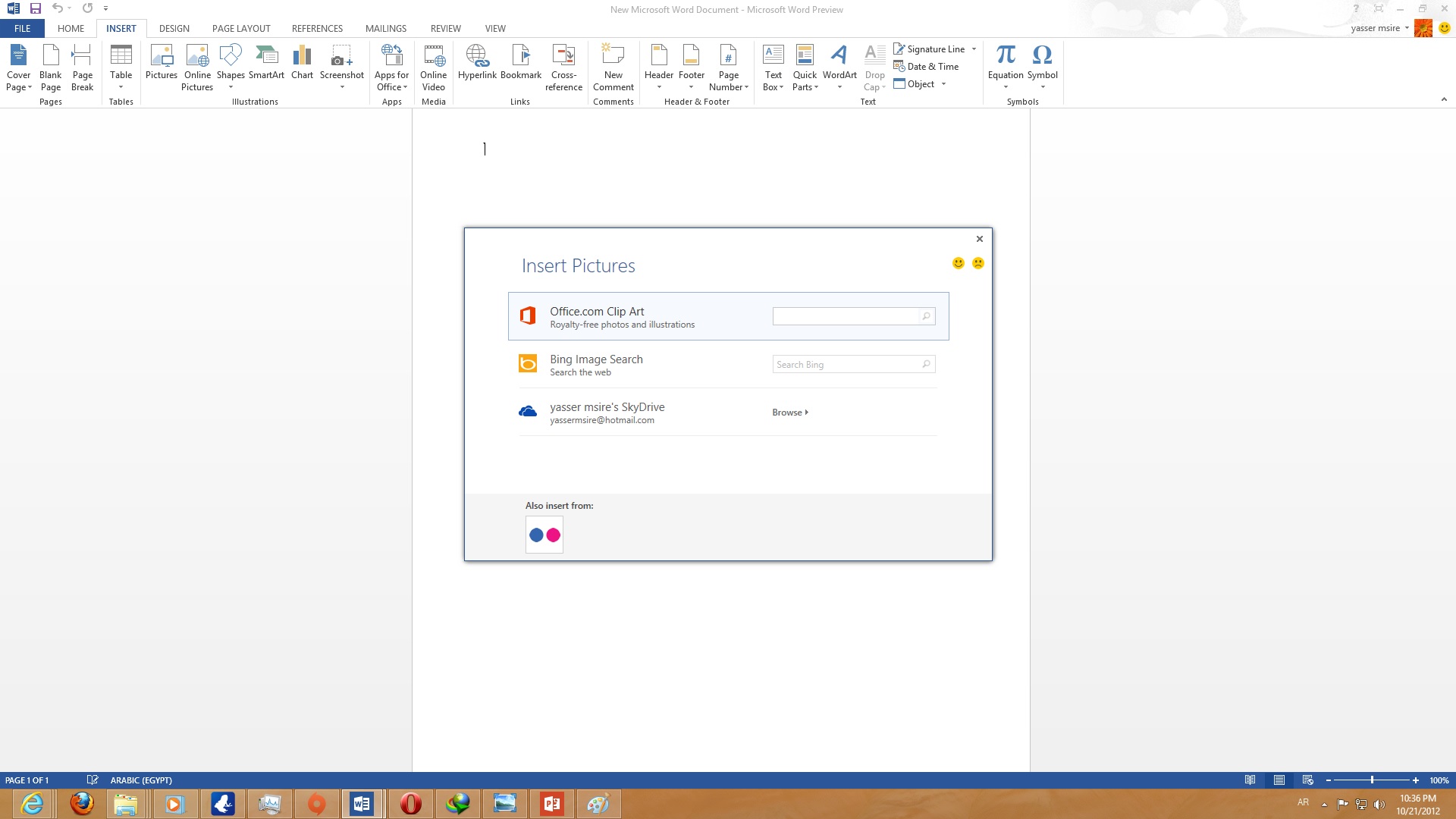Insert a SmartArt graphic
1456x819 pixels.
[x=266, y=62]
